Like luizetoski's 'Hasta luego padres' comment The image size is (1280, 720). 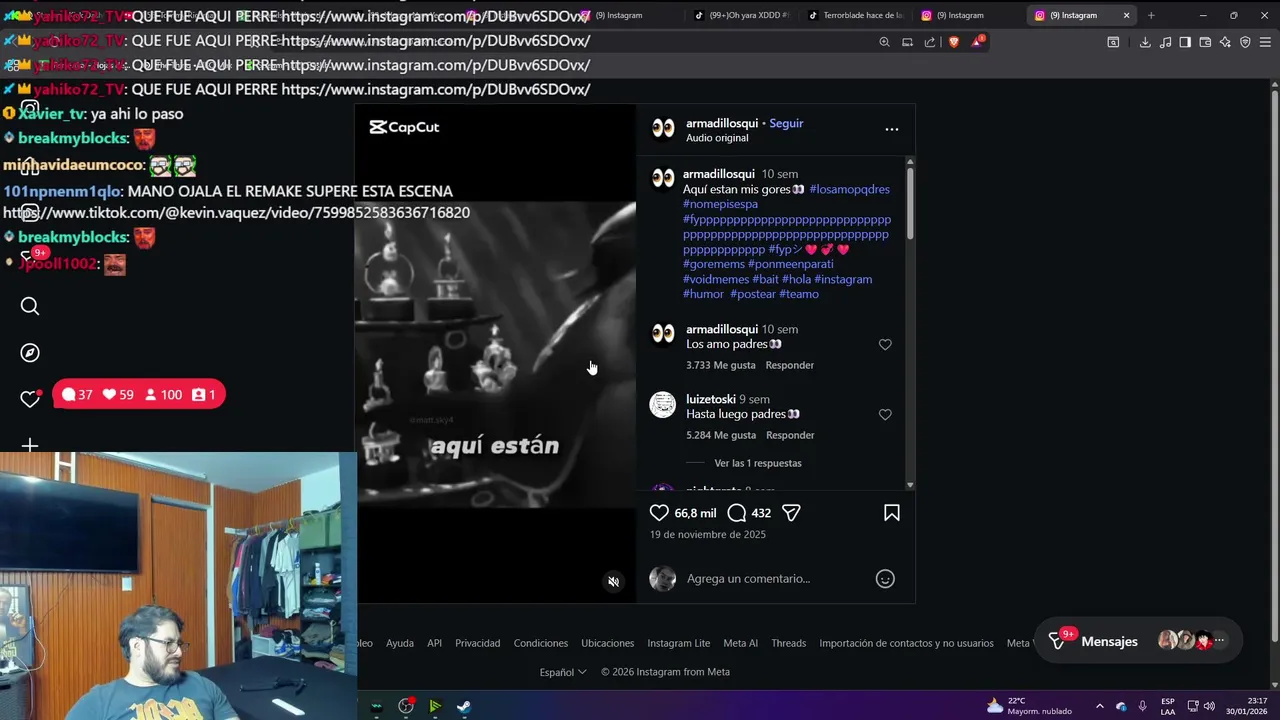tap(885, 415)
